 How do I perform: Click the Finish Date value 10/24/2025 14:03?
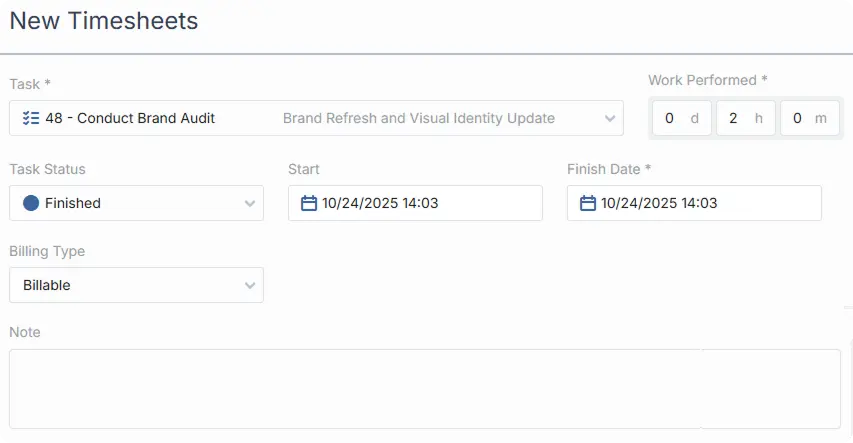click(x=659, y=203)
